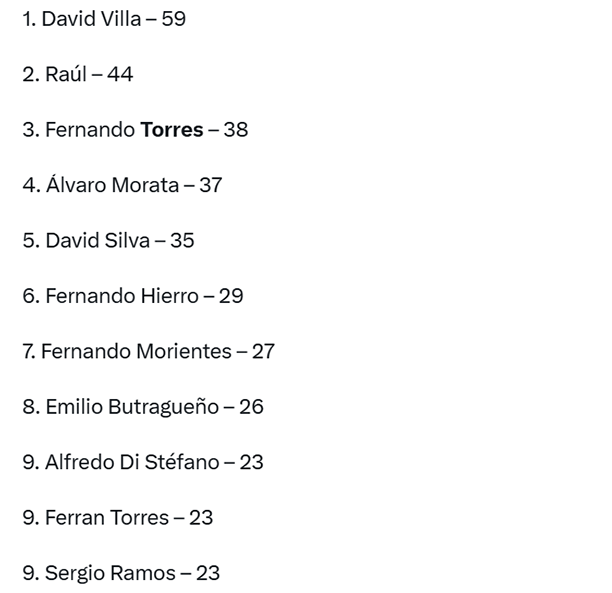Click the number 44 after Raúl
Viewport: 612px width, 593px height.
120,74
